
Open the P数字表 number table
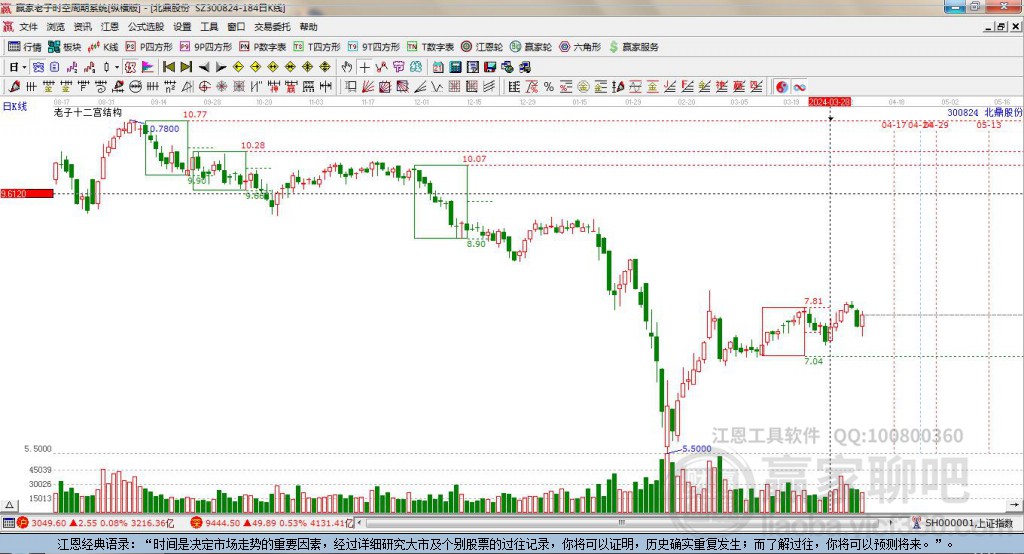tap(263, 47)
